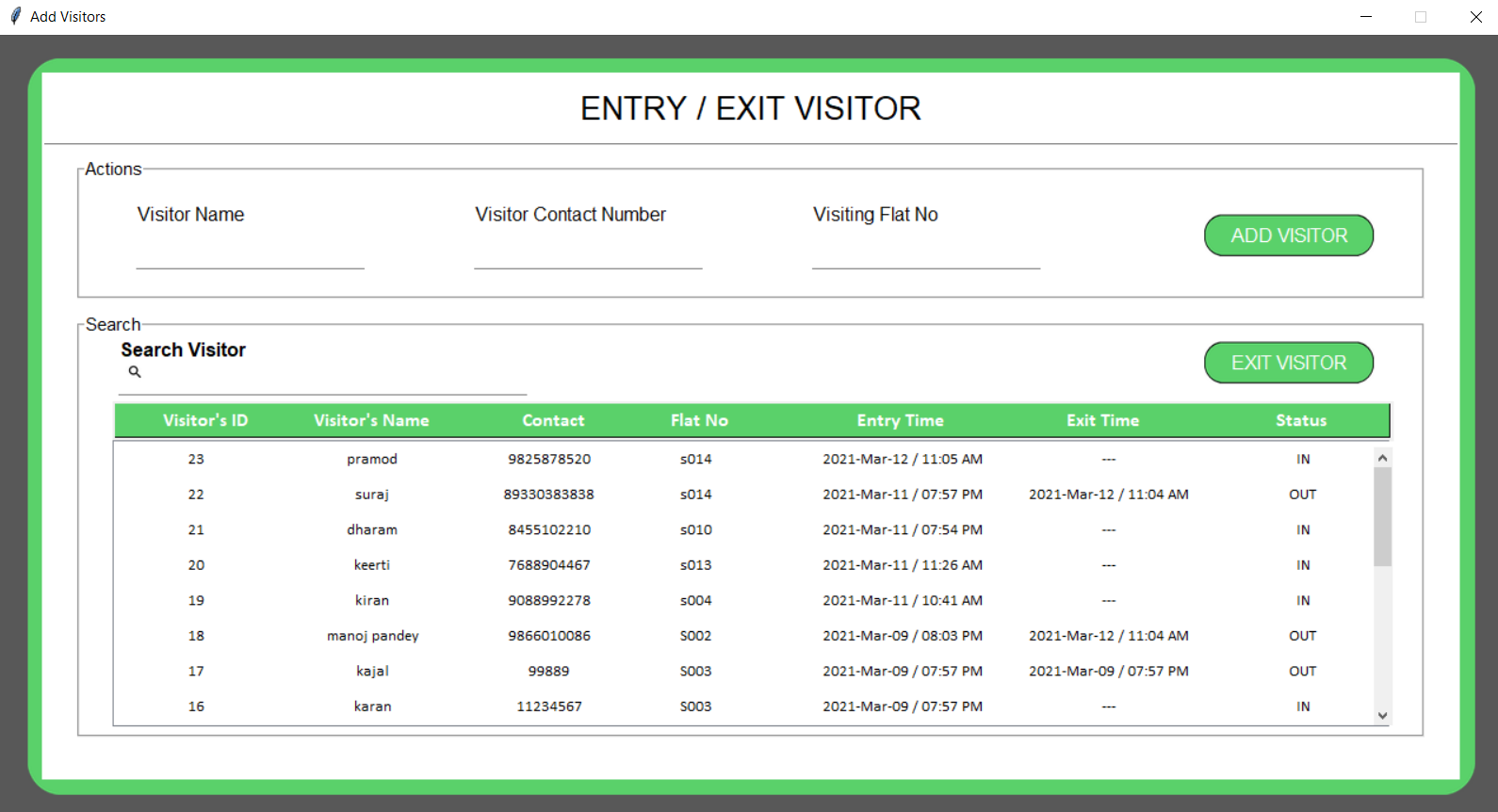Select the row for visitor pramod
The image size is (1498, 812).
[x=372, y=460]
